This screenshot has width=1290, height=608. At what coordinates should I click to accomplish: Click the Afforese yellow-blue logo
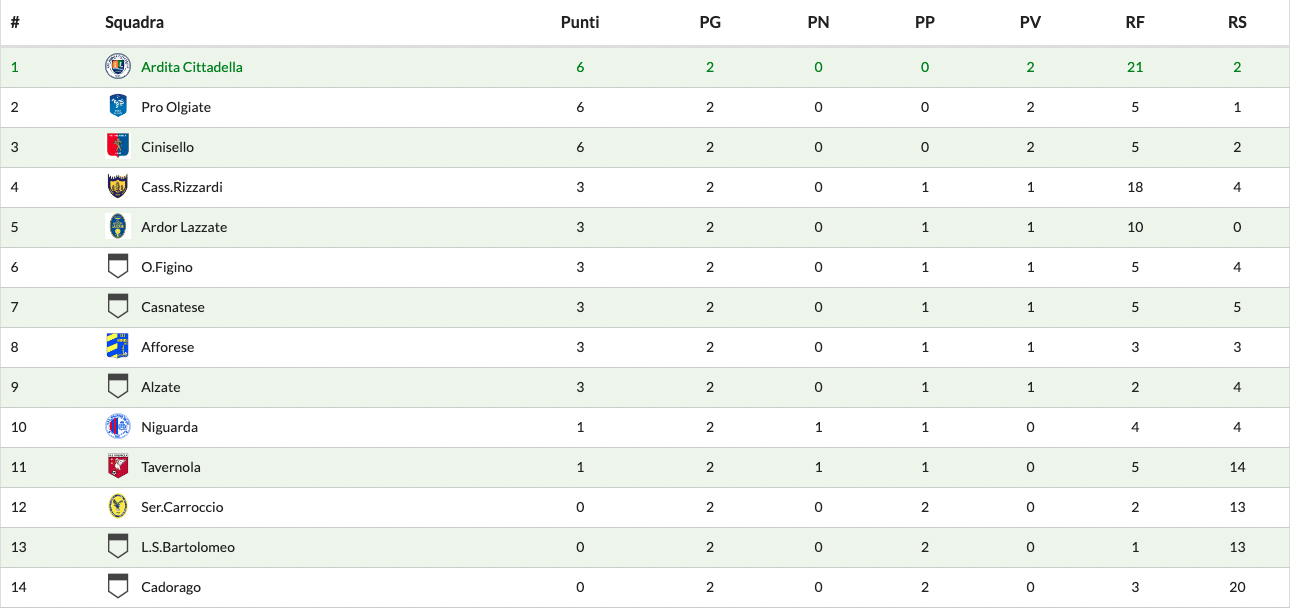tap(118, 347)
